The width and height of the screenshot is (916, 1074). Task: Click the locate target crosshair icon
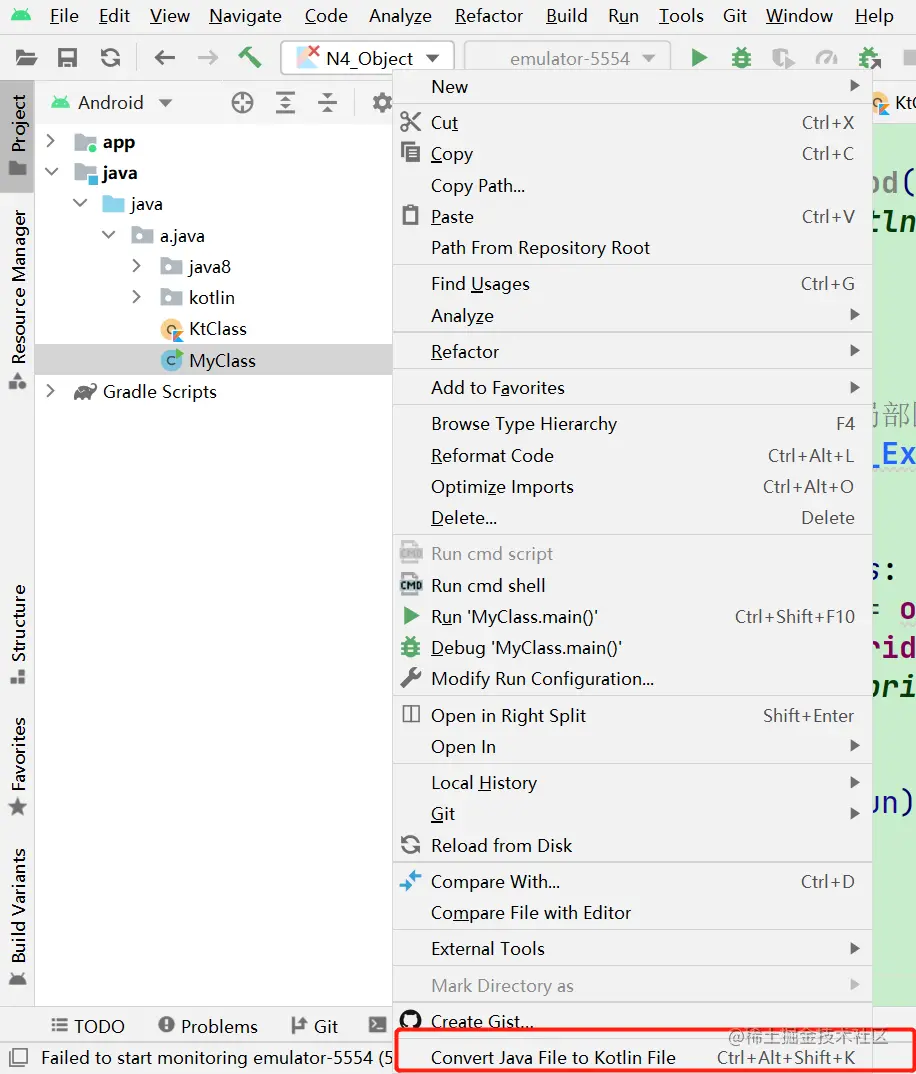click(242, 103)
